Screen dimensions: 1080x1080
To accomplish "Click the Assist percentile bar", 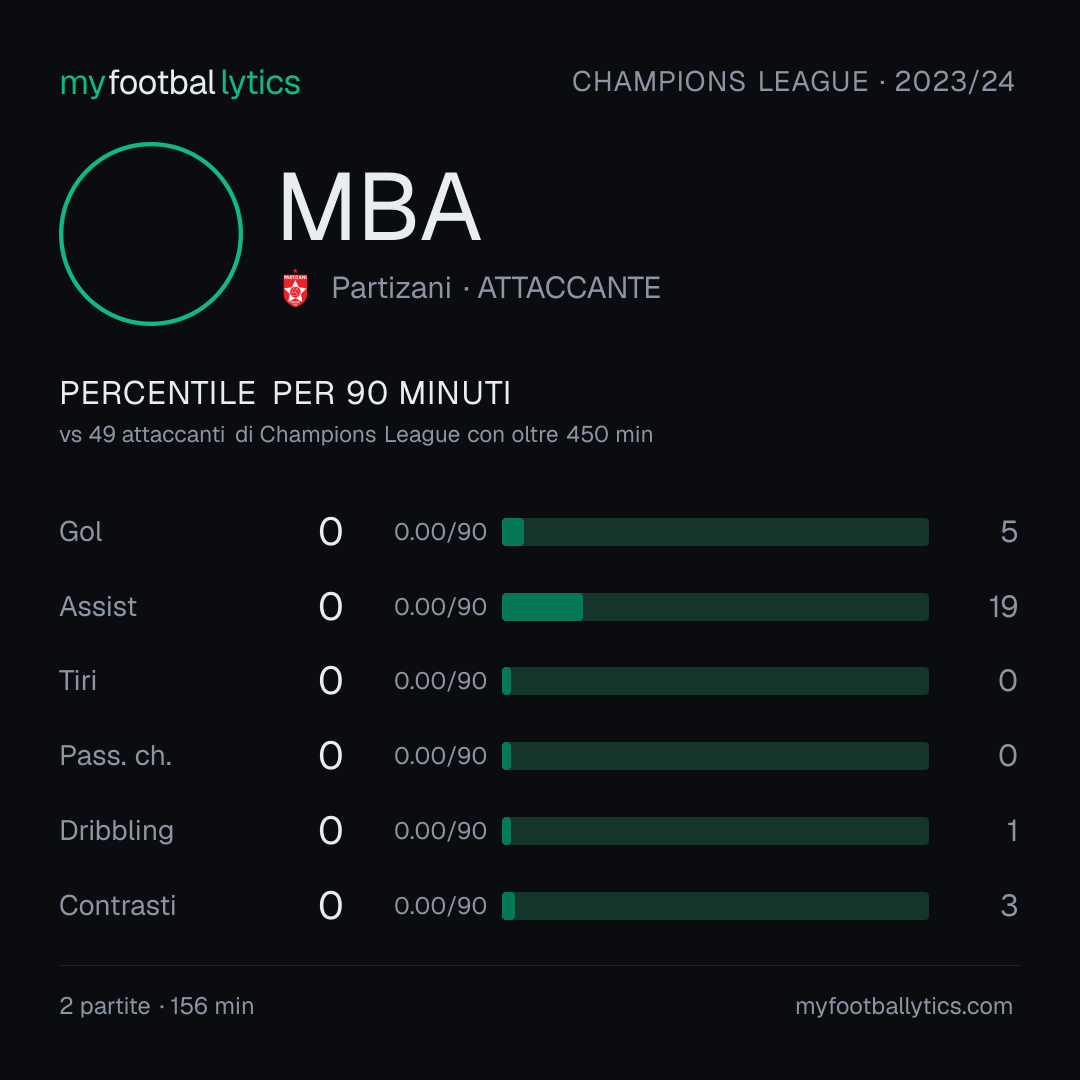I will click(715, 607).
